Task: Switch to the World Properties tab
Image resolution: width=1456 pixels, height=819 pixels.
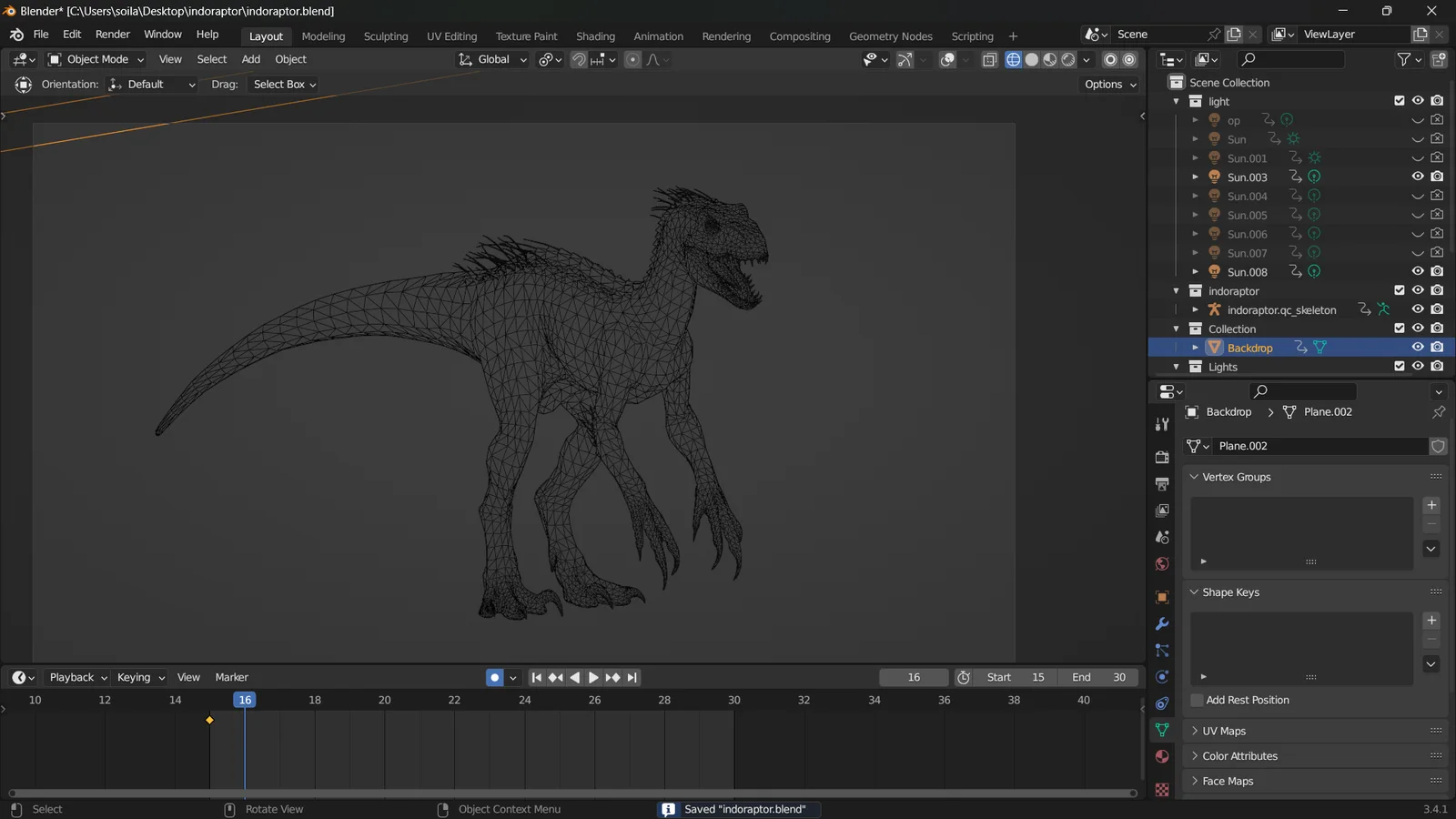Action: (1162, 563)
